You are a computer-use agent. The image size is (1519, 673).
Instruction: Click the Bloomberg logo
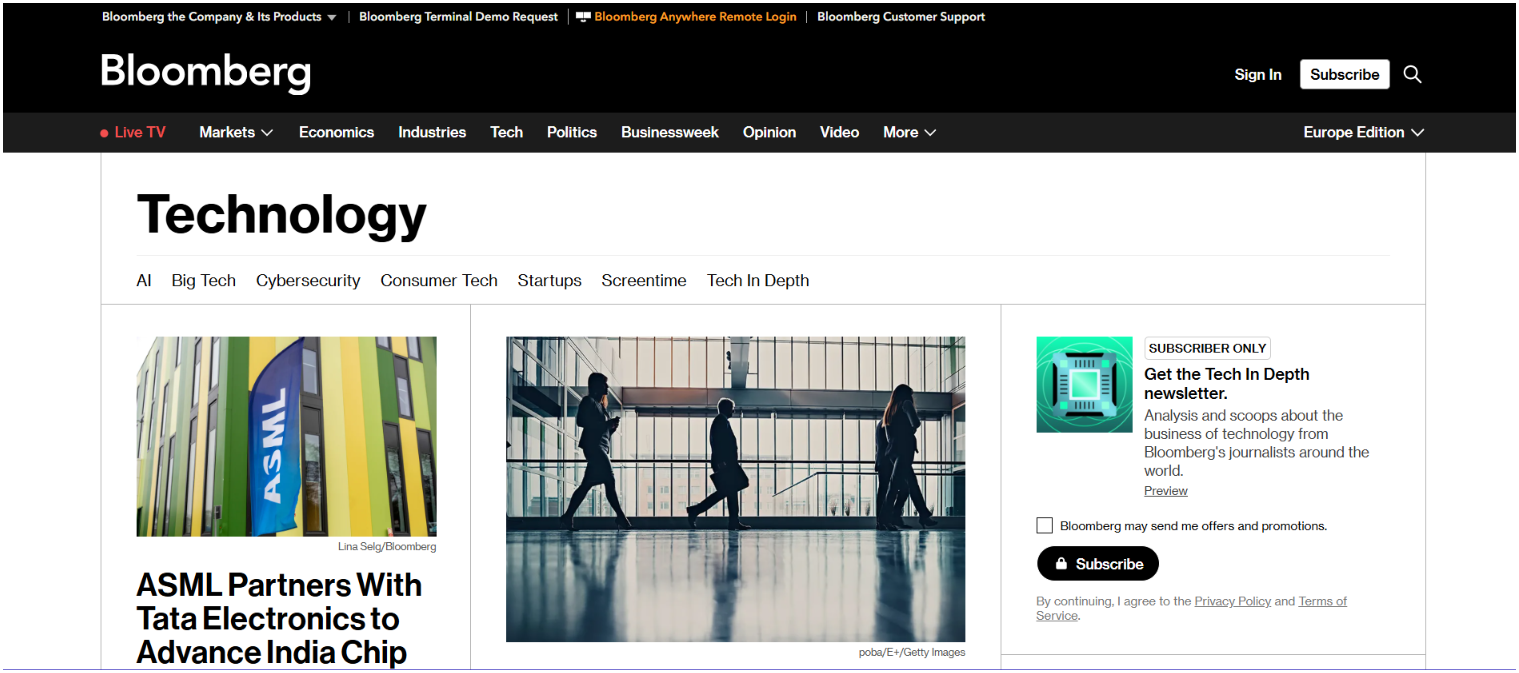206,74
